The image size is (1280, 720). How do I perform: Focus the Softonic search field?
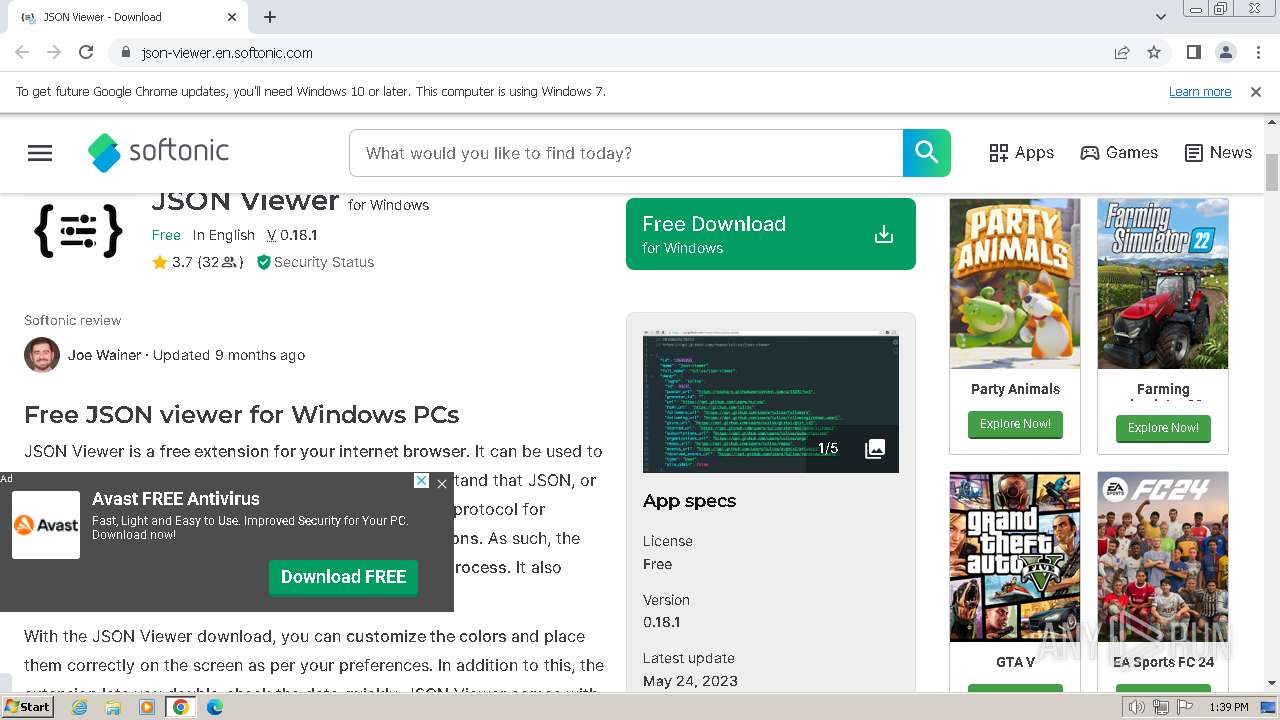[626, 153]
